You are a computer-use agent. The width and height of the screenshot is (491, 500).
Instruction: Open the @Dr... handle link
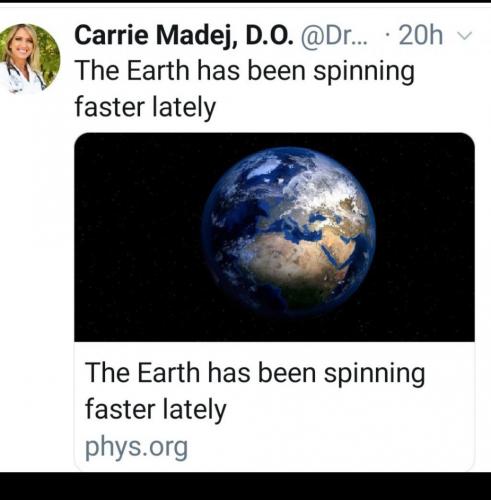pos(334,35)
